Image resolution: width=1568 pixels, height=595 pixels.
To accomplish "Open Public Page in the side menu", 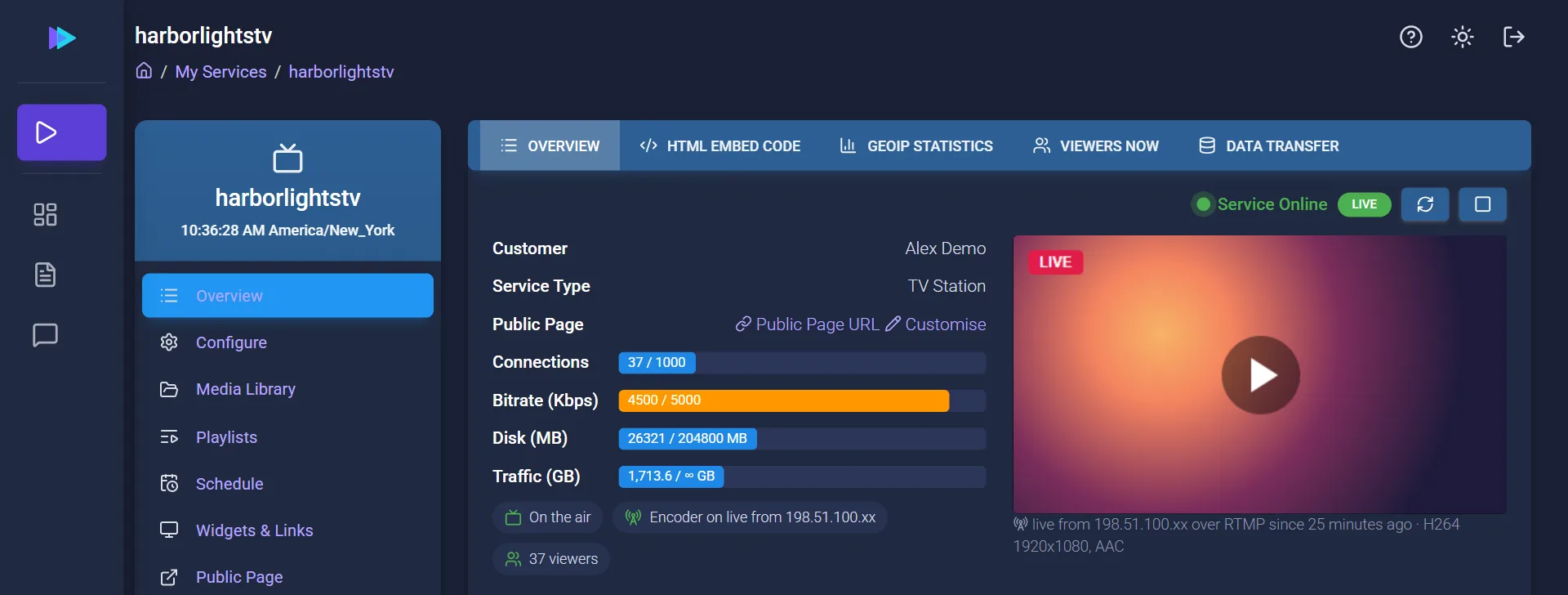I will tap(287, 577).
